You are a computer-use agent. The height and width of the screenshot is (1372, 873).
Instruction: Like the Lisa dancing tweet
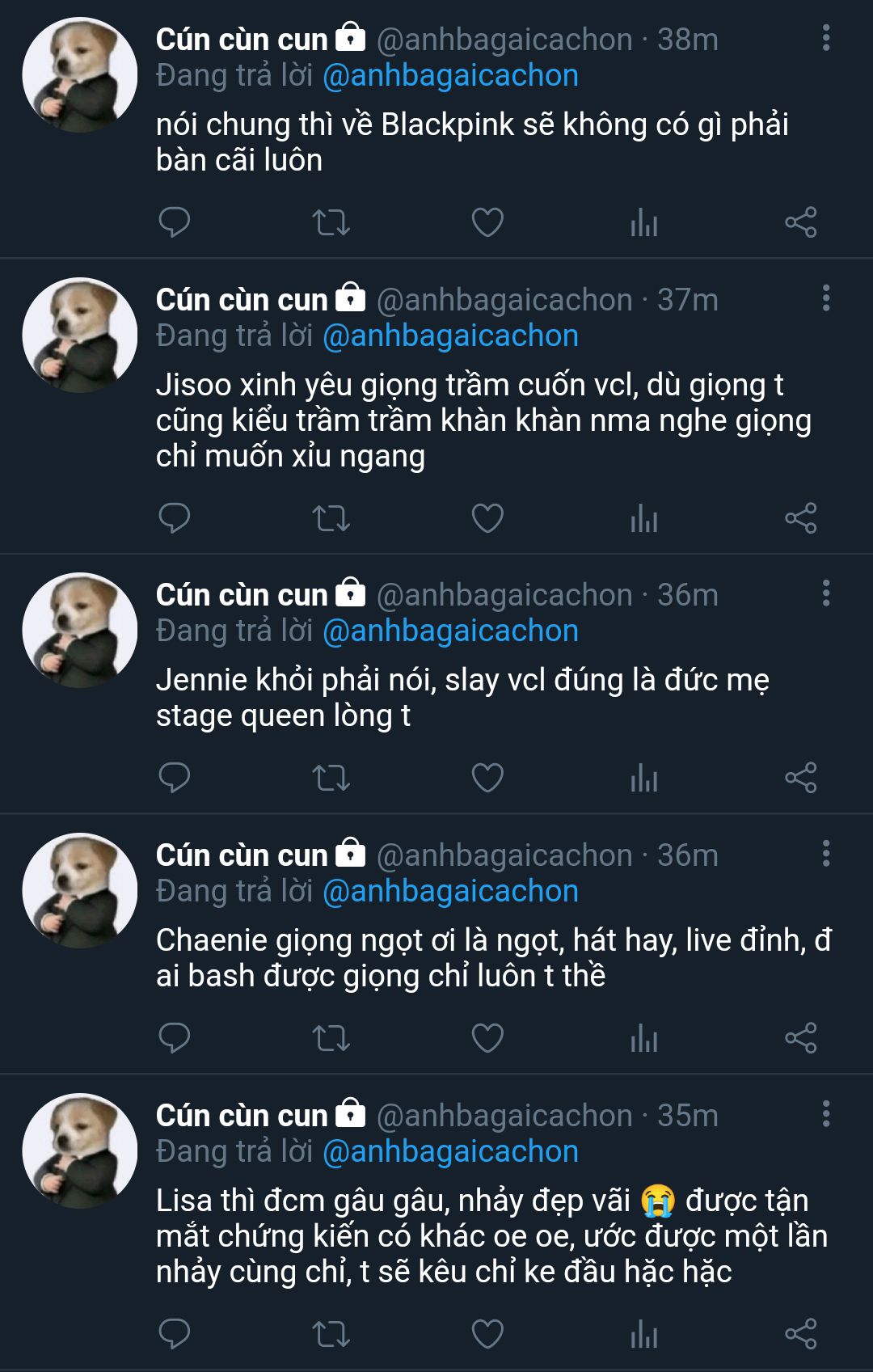487,1334
